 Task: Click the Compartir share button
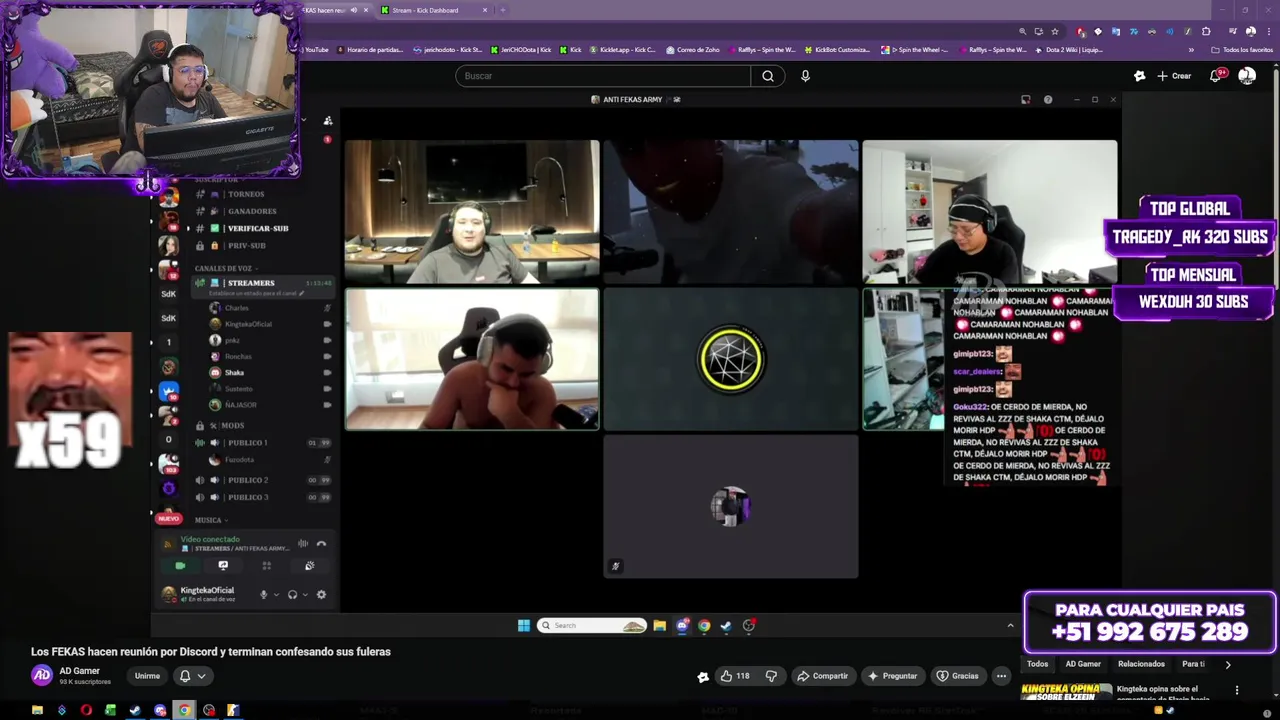pos(822,676)
